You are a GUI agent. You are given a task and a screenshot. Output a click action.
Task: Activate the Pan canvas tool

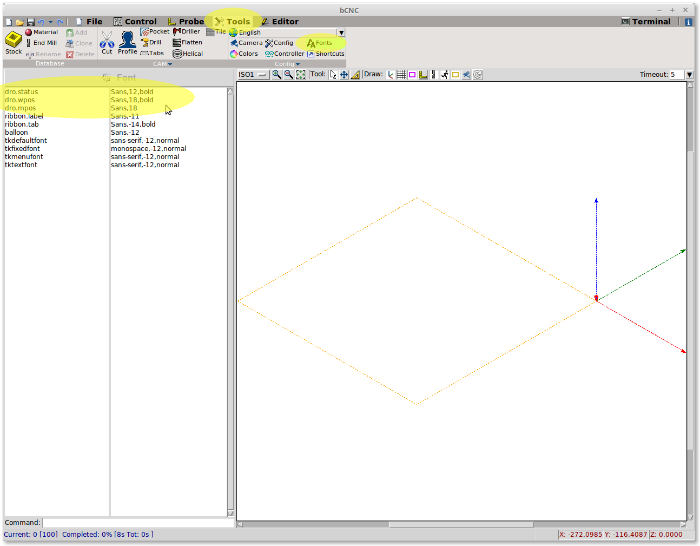(344, 75)
